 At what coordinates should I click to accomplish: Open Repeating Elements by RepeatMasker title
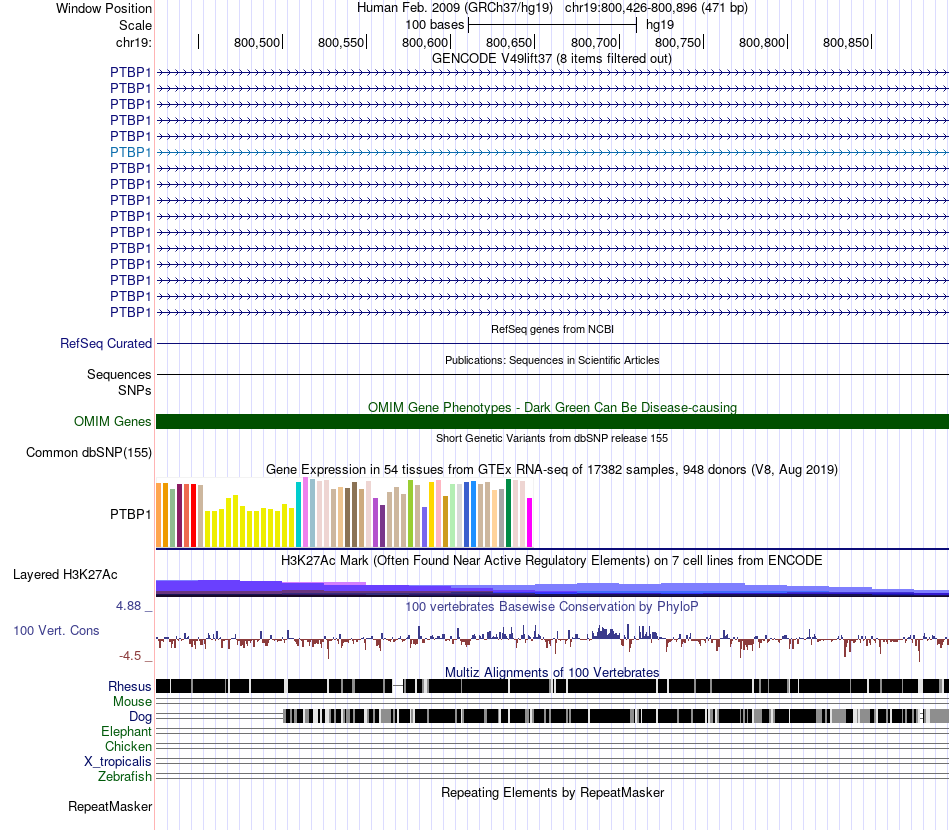click(552, 792)
